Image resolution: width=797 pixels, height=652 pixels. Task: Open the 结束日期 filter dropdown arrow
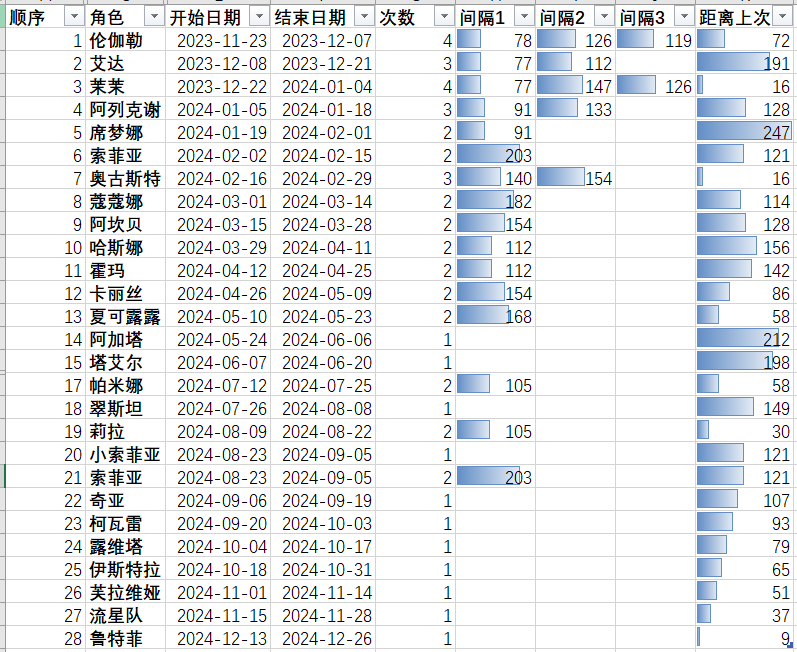pos(364,17)
